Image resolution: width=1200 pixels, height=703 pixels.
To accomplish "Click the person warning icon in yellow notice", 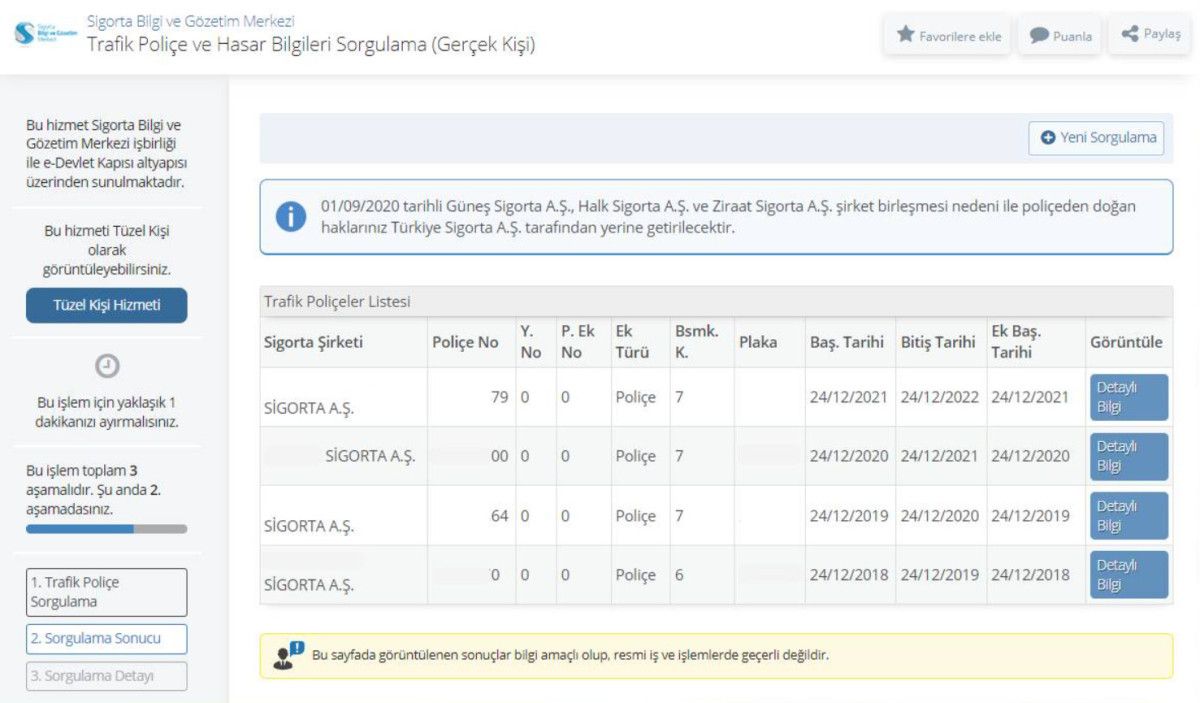I will tap(287, 656).
